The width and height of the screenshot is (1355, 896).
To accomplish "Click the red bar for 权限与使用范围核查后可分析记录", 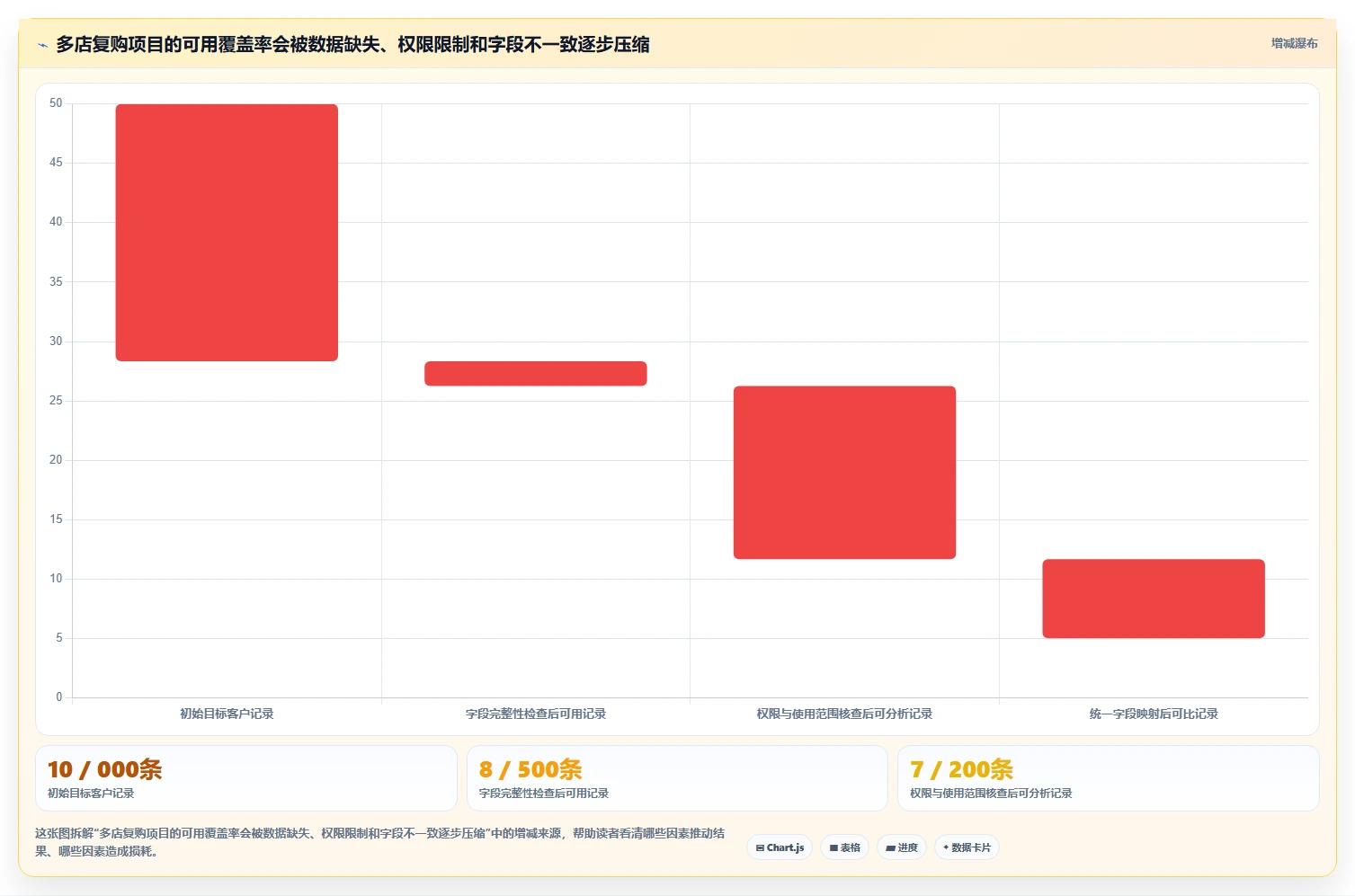I will click(844, 473).
